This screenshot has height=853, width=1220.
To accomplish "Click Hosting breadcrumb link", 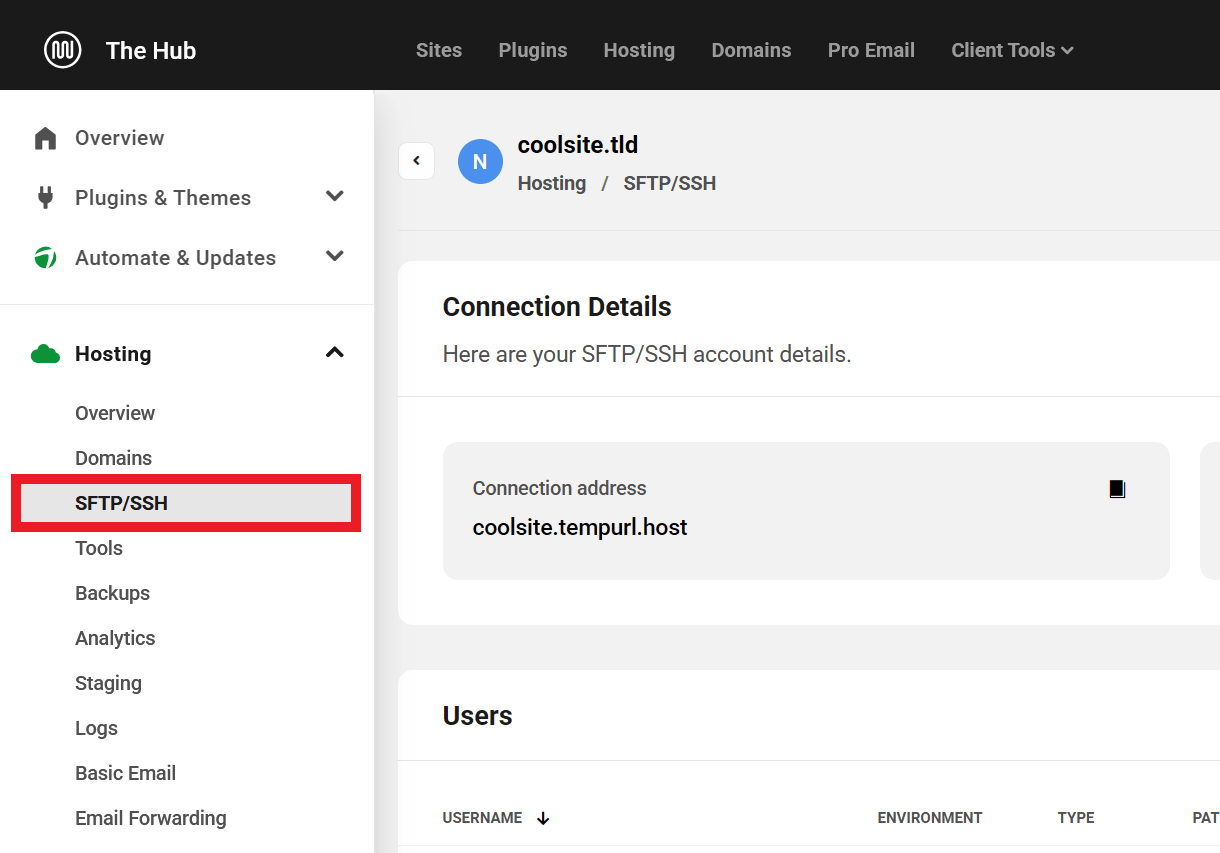I will [x=552, y=183].
